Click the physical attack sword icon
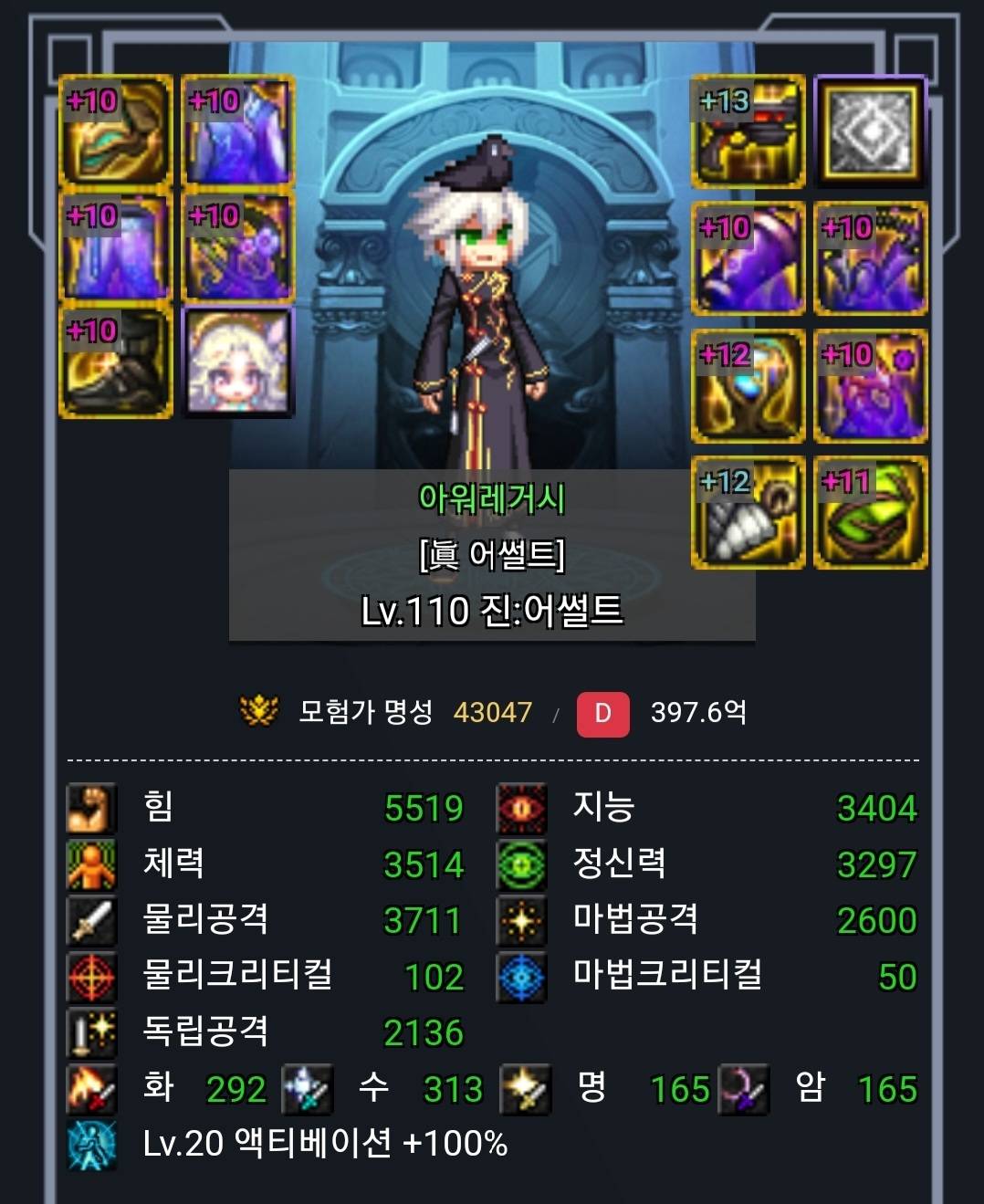 point(91,921)
